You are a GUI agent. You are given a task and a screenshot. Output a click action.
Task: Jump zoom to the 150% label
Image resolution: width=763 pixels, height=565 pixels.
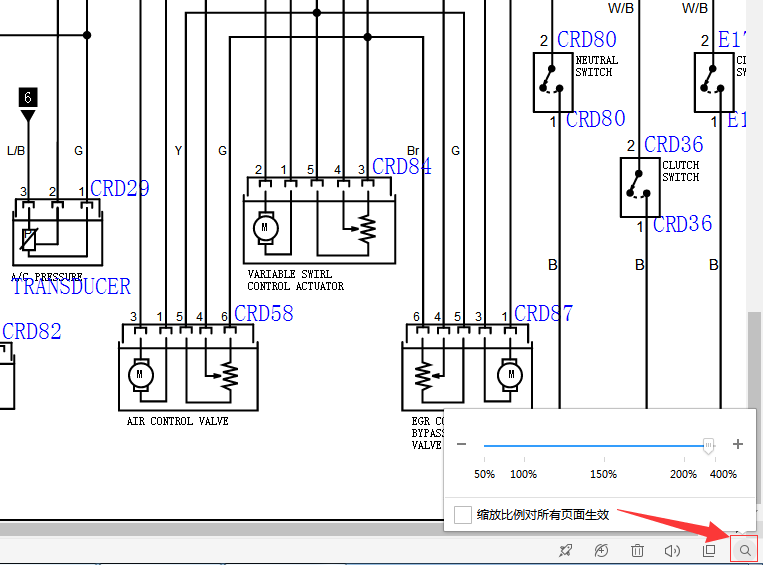[603, 474]
